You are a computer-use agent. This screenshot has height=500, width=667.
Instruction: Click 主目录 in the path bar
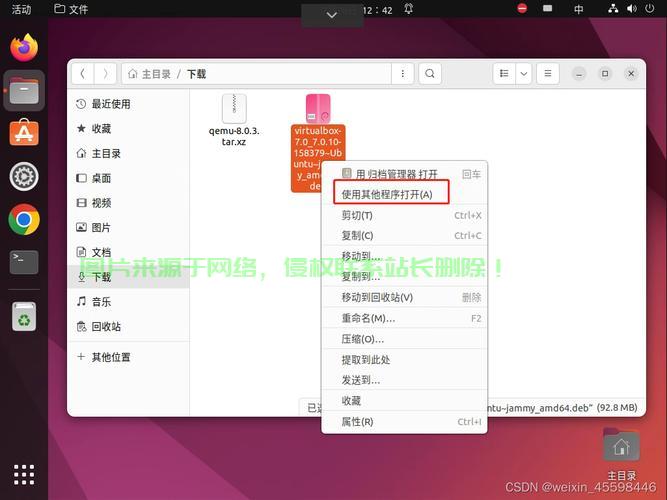150,74
